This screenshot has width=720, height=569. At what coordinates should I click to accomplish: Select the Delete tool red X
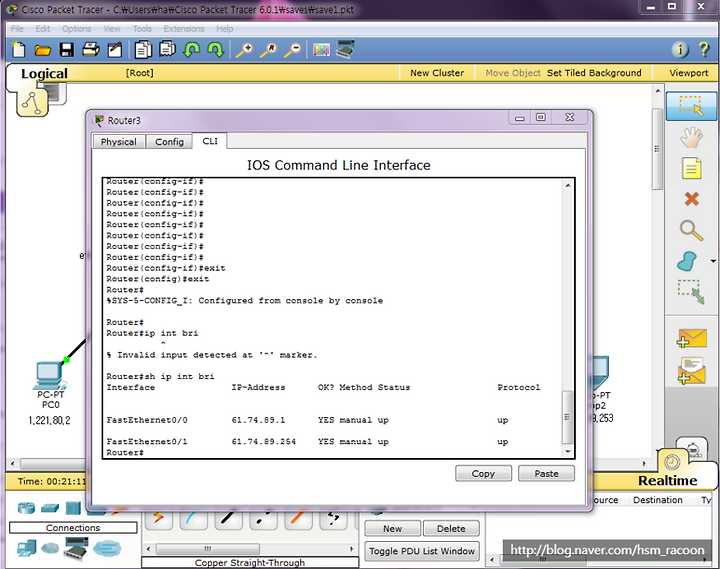coord(692,199)
